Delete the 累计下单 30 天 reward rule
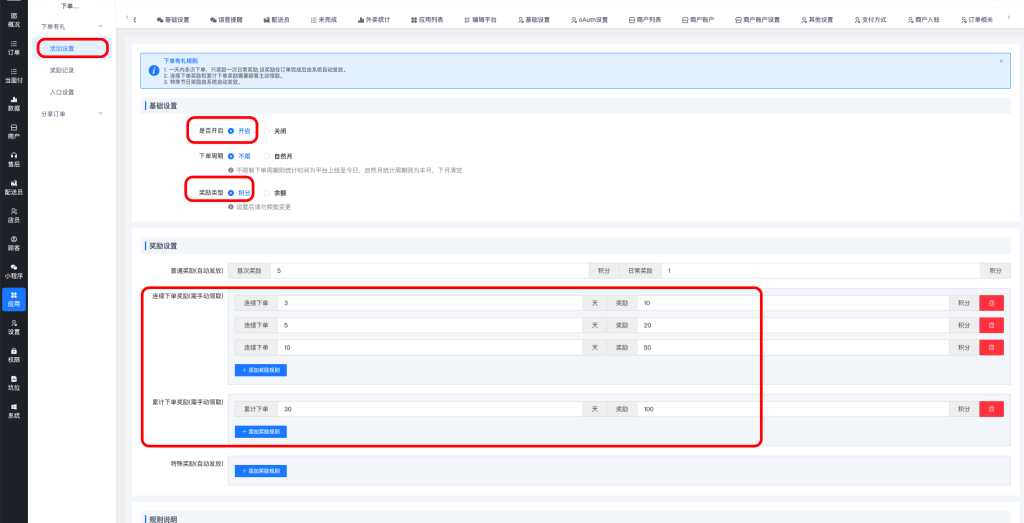The height and width of the screenshot is (523, 1024). tap(991, 409)
